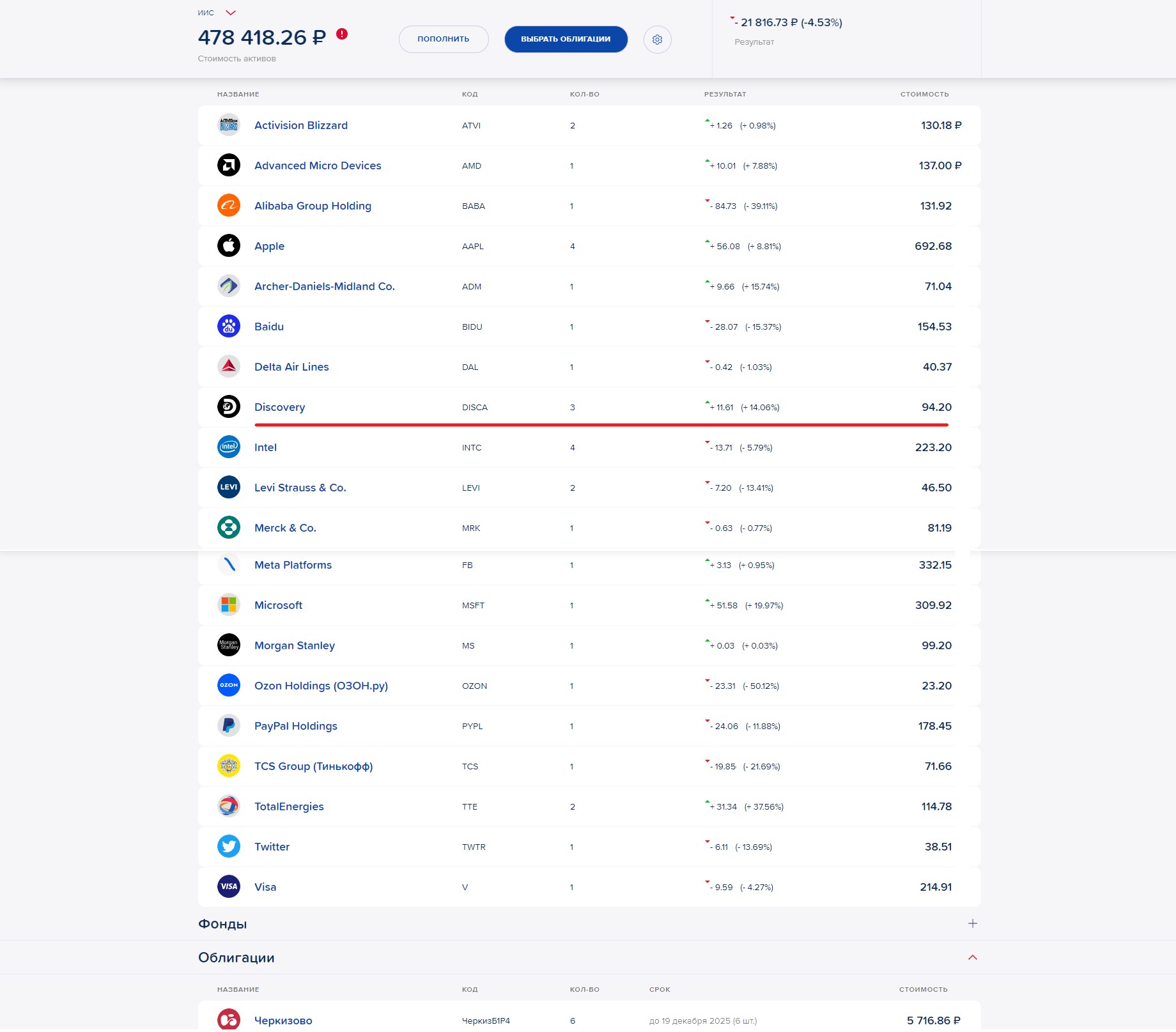Screen dimensions: 1176x1032
Task: Open the ИИС account dropdown arrow
Action: click(231, 13)
